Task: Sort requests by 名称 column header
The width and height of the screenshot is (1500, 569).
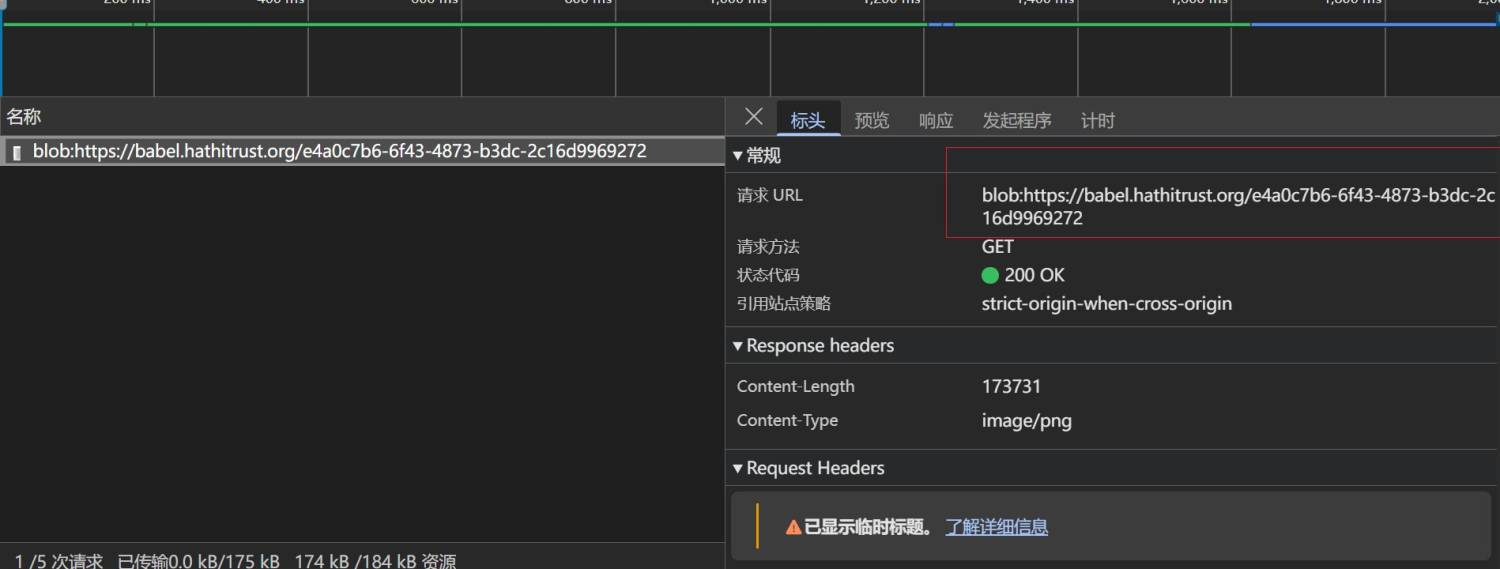Action: (24, 117)
